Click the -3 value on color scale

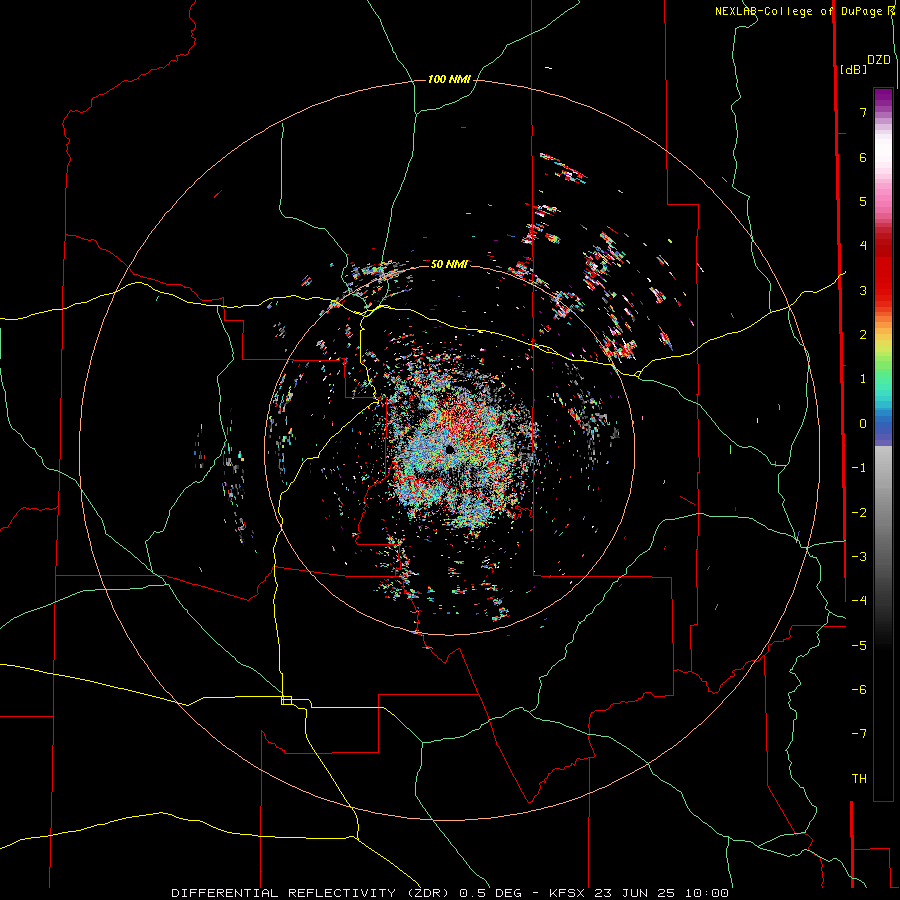point(859,557)
